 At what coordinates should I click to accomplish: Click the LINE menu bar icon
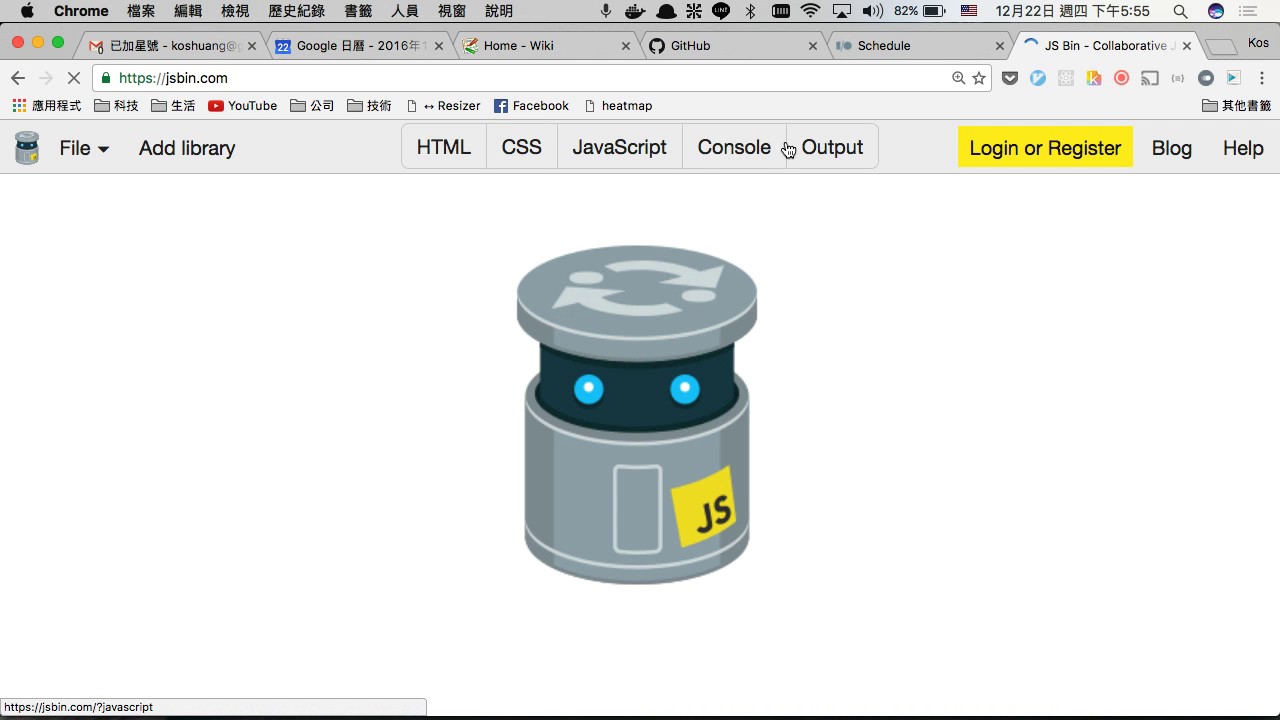tap(721, 11)
